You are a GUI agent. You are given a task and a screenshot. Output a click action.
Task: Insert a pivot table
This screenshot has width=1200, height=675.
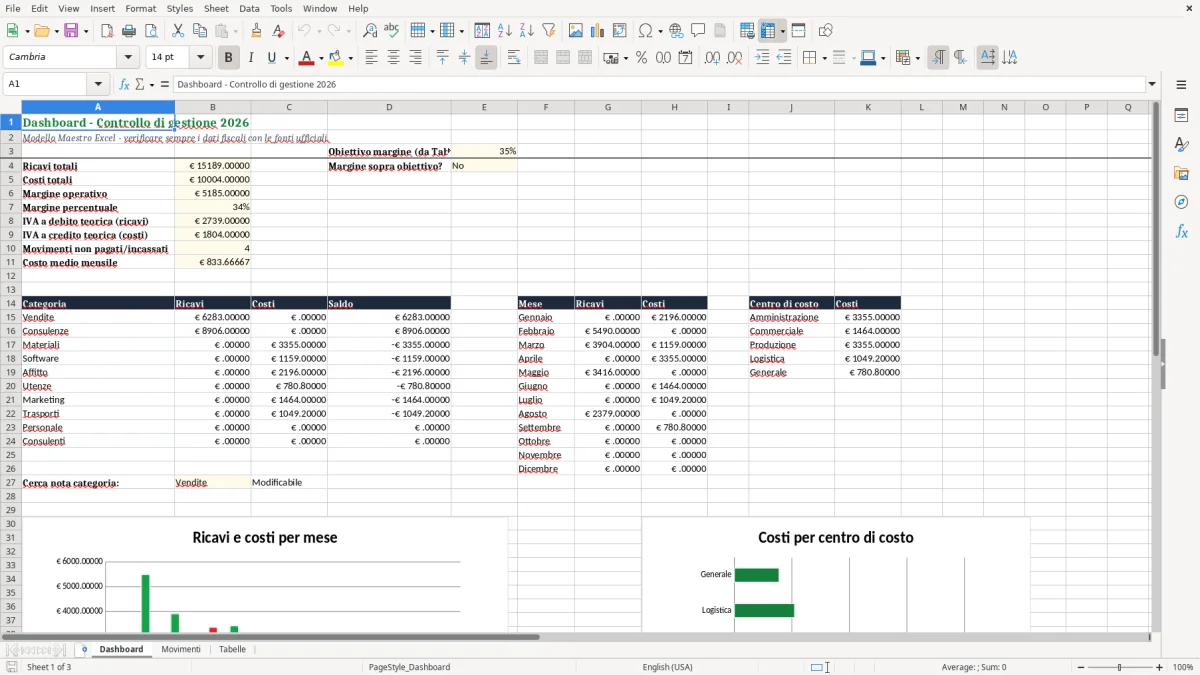coord(620,31)
